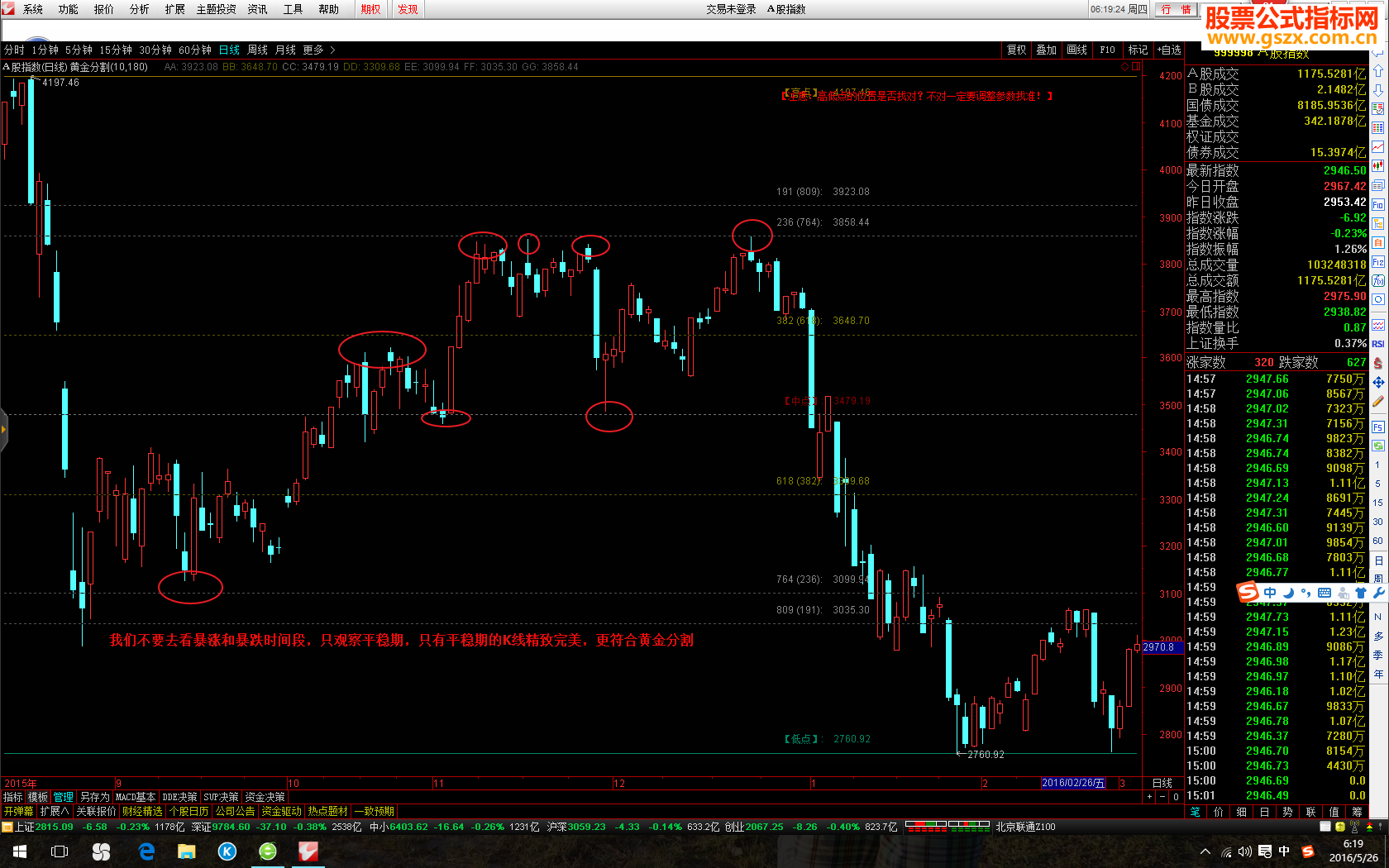Select the 季 quarterly period in right sidebar
This screenshot has width=1389, height=868.
click(1378, 655)
